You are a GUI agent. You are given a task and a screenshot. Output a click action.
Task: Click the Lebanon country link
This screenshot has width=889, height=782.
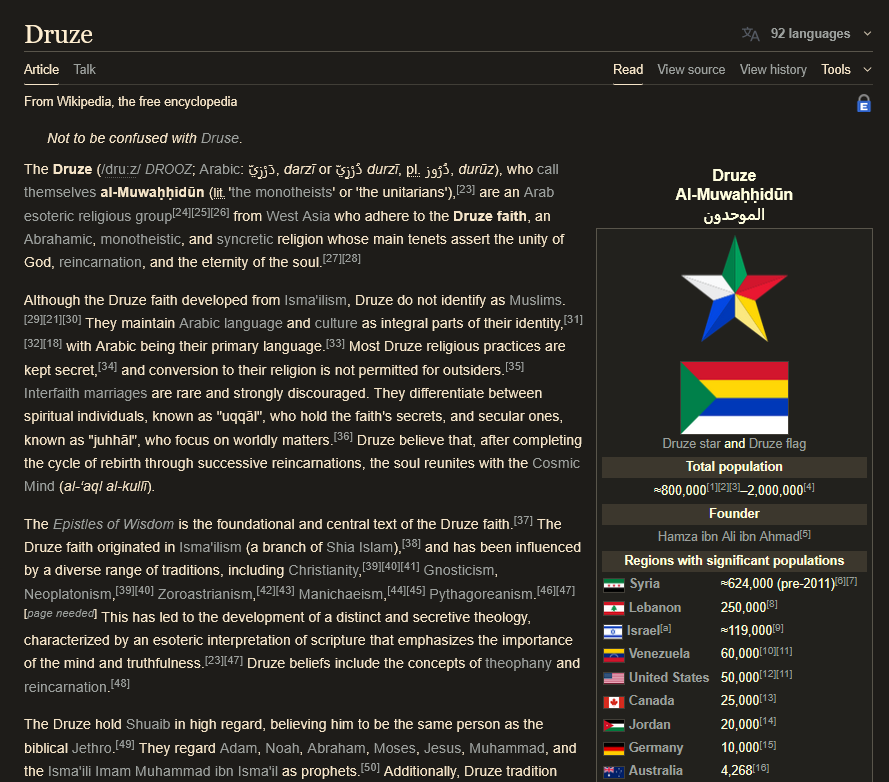click(x=655, y=608)
